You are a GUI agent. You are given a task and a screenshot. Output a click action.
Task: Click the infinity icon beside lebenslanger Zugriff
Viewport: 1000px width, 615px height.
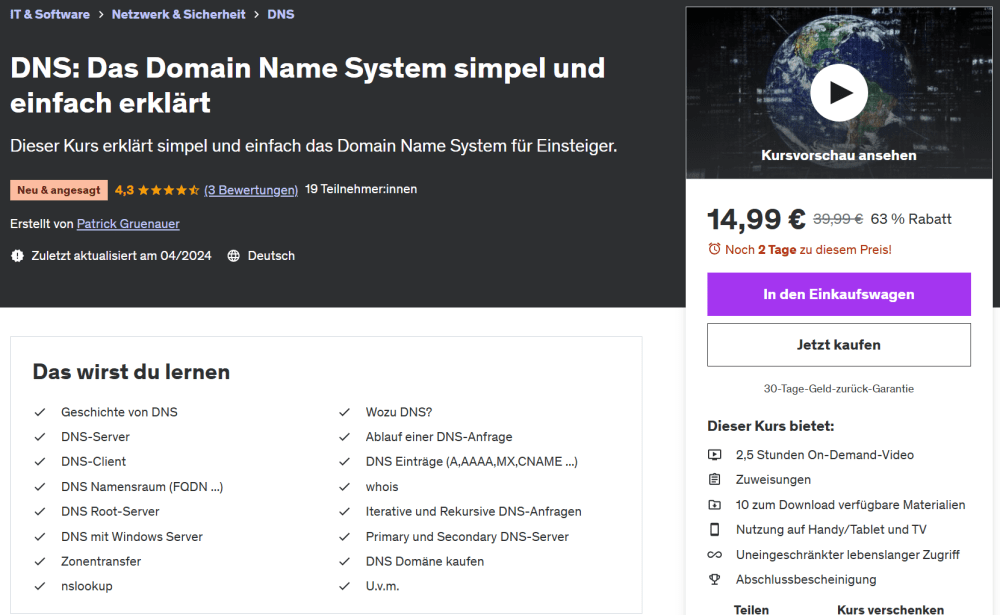pos(714,555)
